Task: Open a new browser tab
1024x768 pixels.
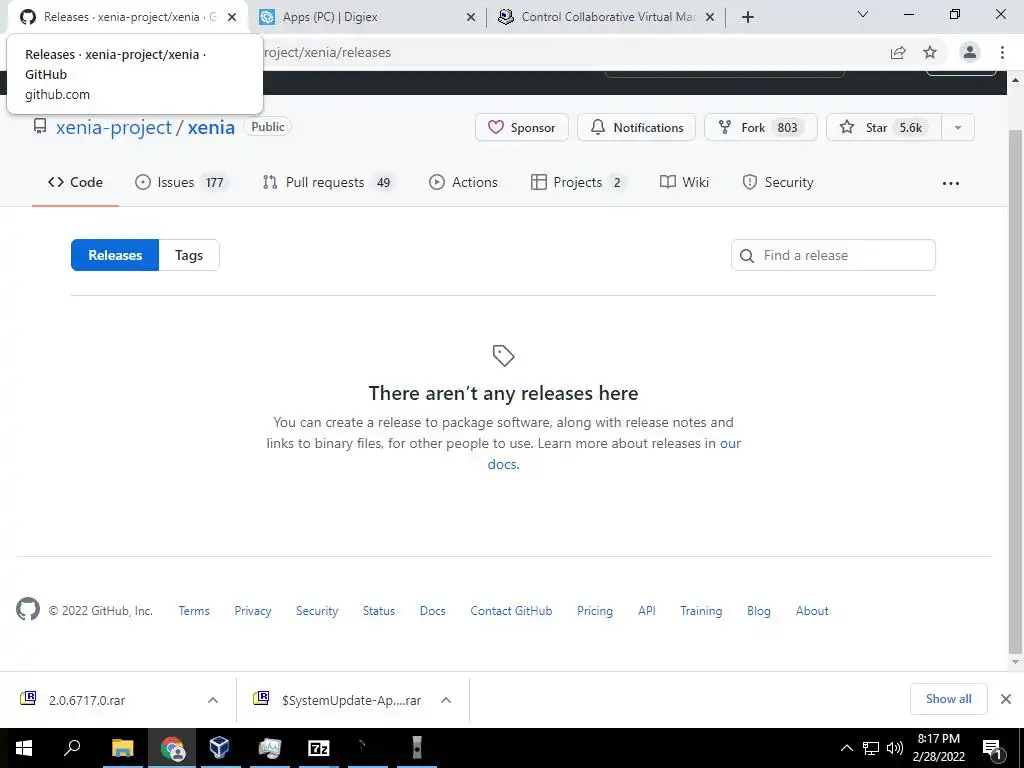Action: tap(748, 17)
